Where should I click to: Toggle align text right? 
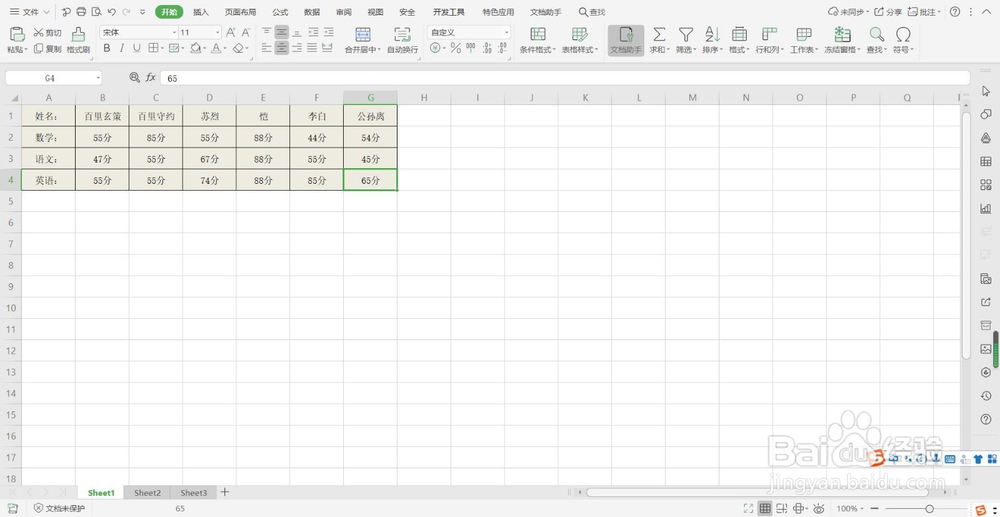click(x=297, y=48)
